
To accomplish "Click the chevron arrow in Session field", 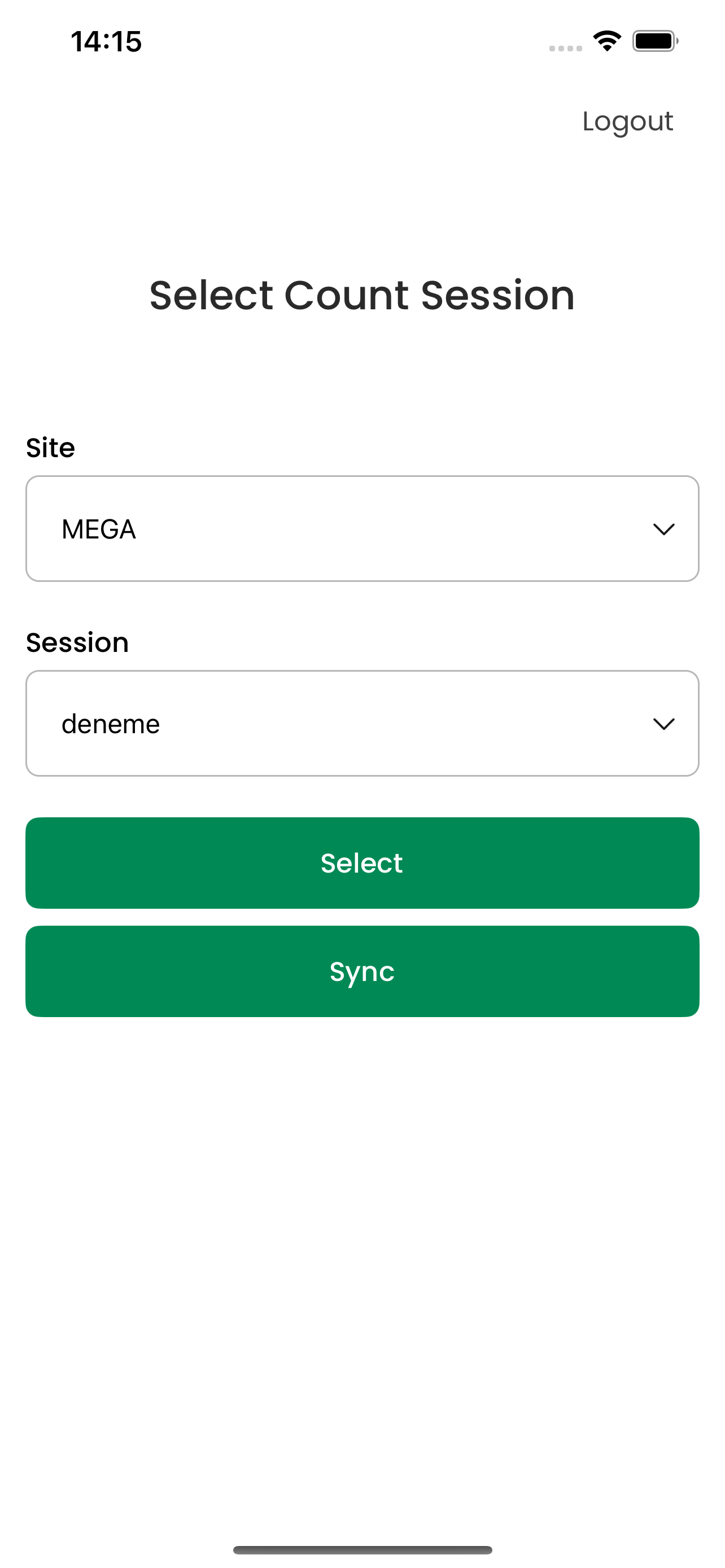I will click(x=663, y=724).
